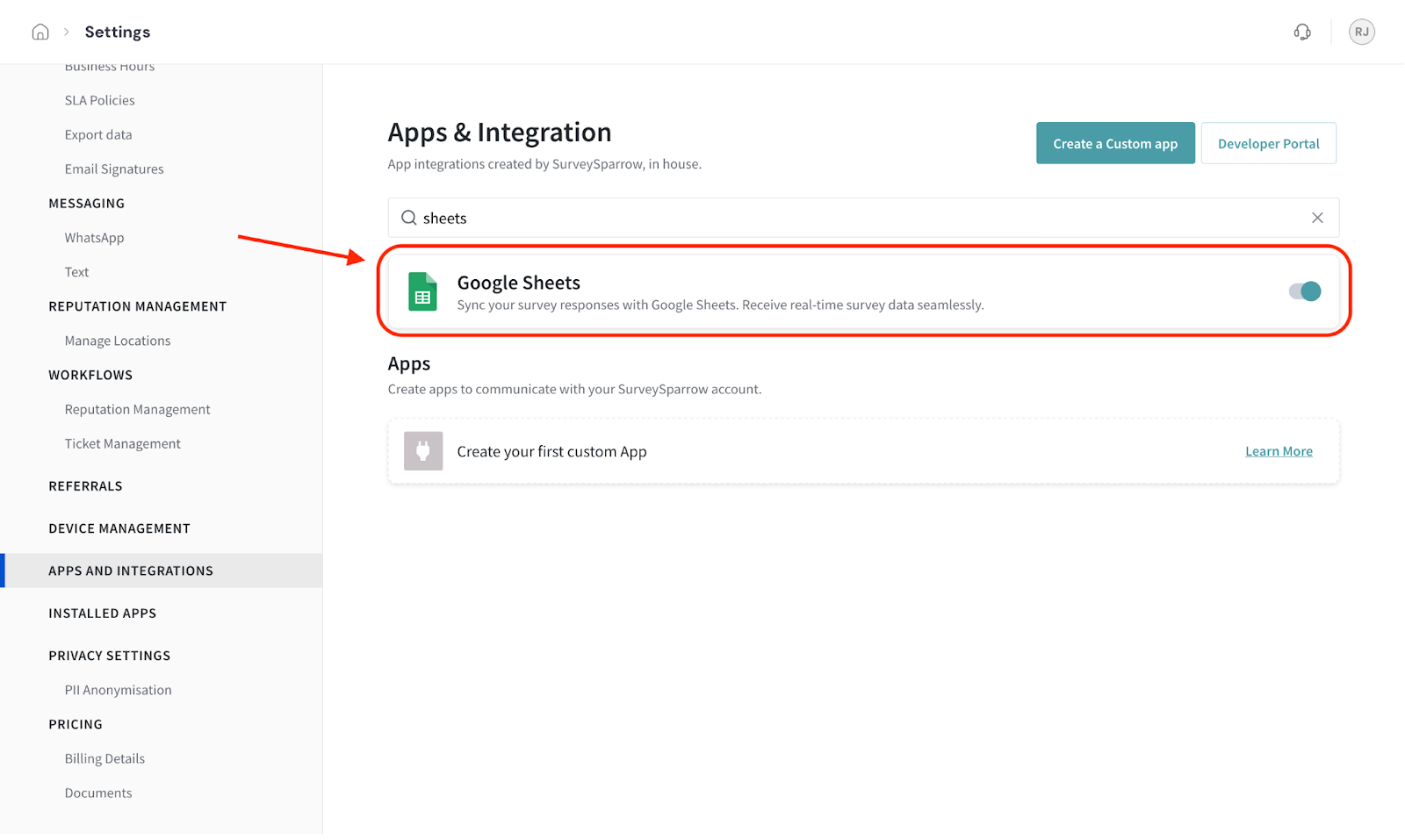Screen dimensions: 1405x840
Task: Click the custom app plug icon
Action: [x=423, y=451]
